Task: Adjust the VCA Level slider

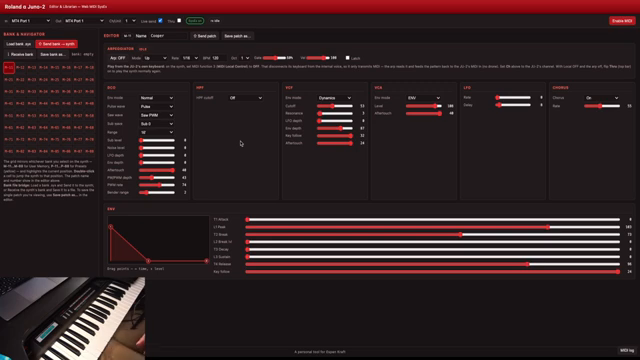Action: 424,106
